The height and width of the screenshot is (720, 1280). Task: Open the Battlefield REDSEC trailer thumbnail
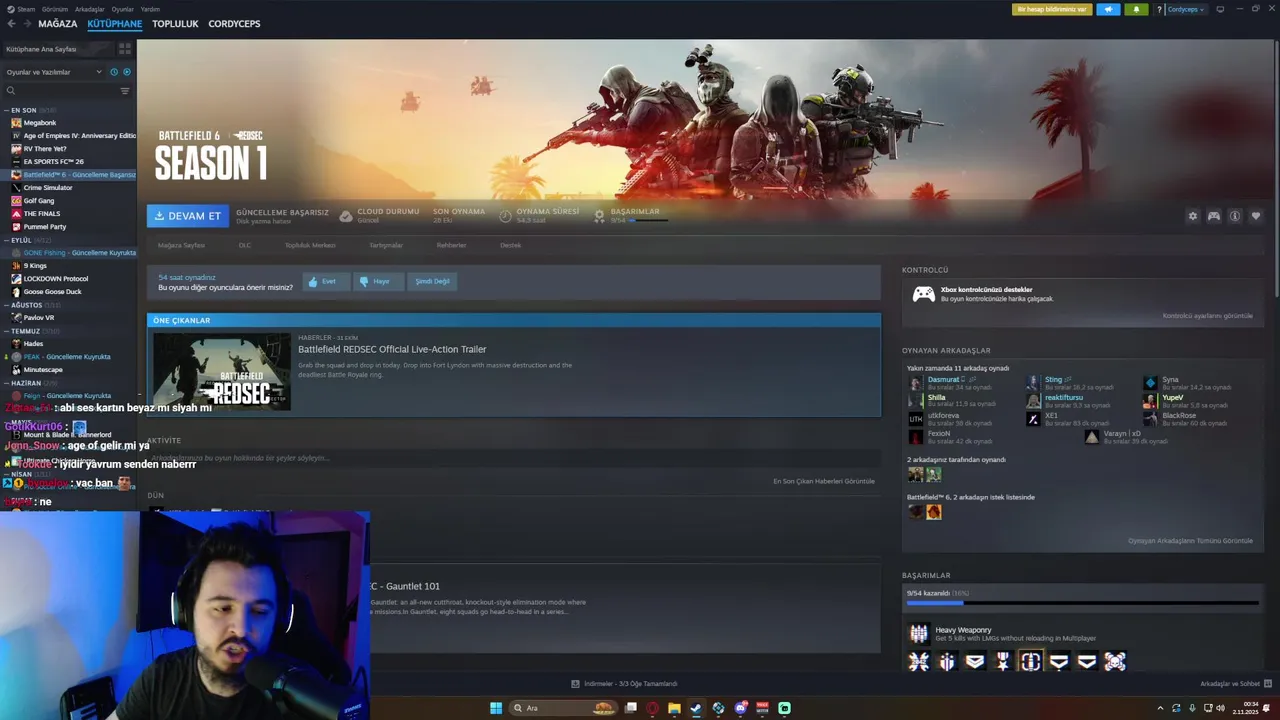(x=221, y=371)
